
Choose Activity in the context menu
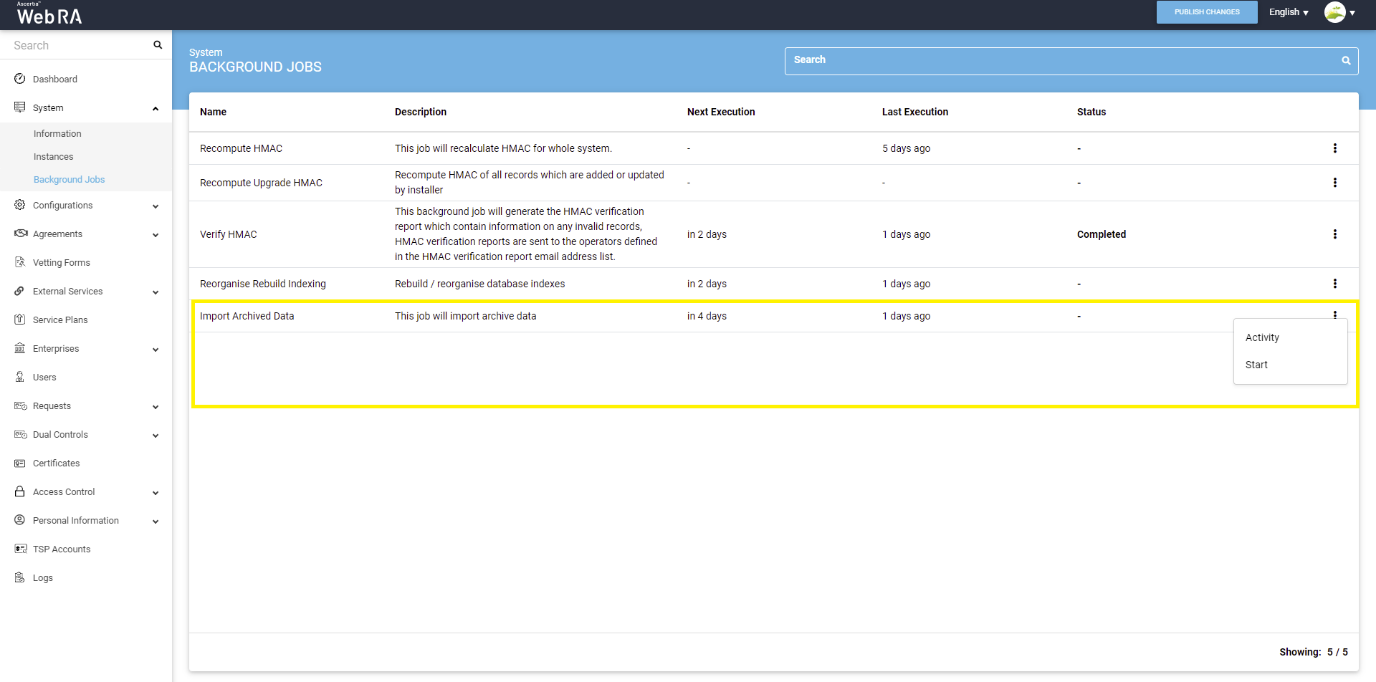click(x=1262, y=338)
